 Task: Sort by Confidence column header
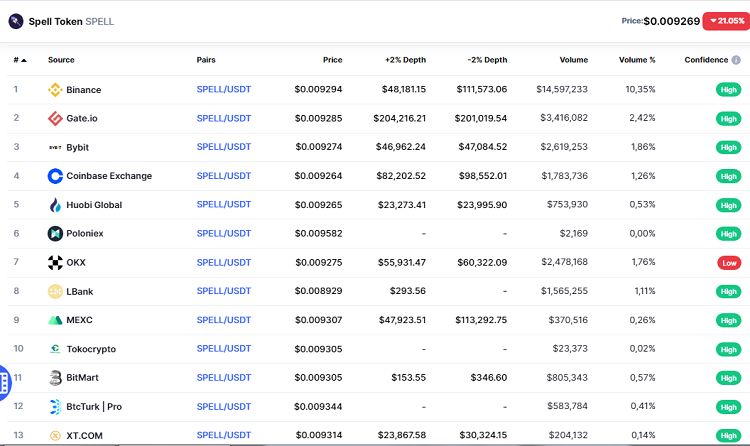(710, 60)
